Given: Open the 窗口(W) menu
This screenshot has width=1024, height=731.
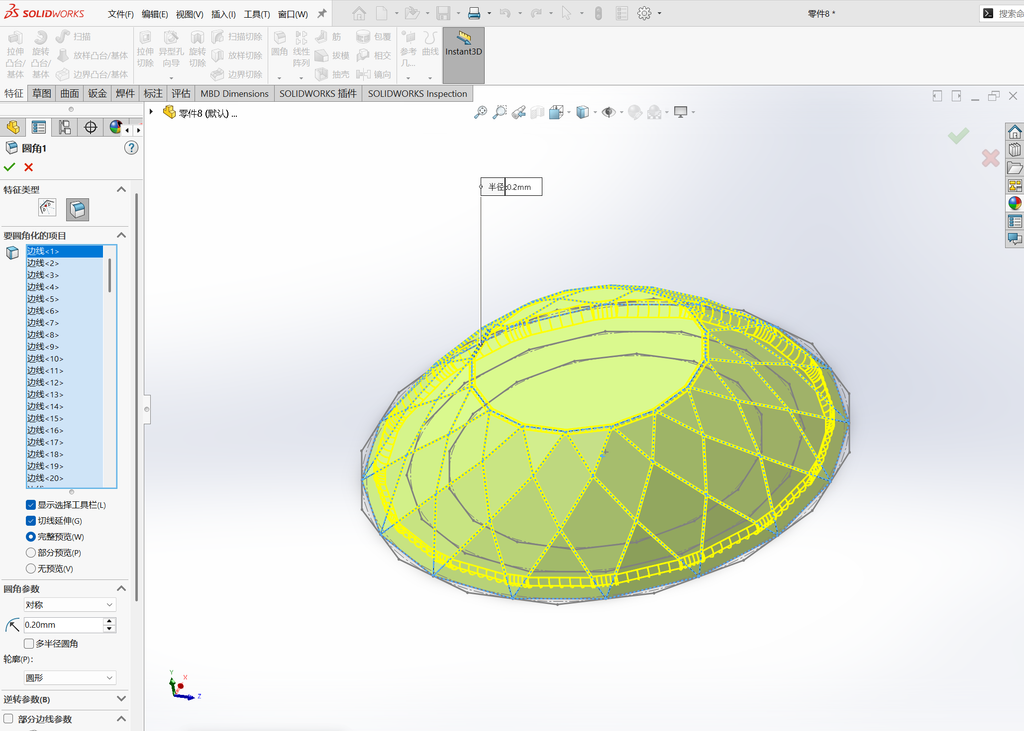Looking at the screenshot, I should pos(293,14).
